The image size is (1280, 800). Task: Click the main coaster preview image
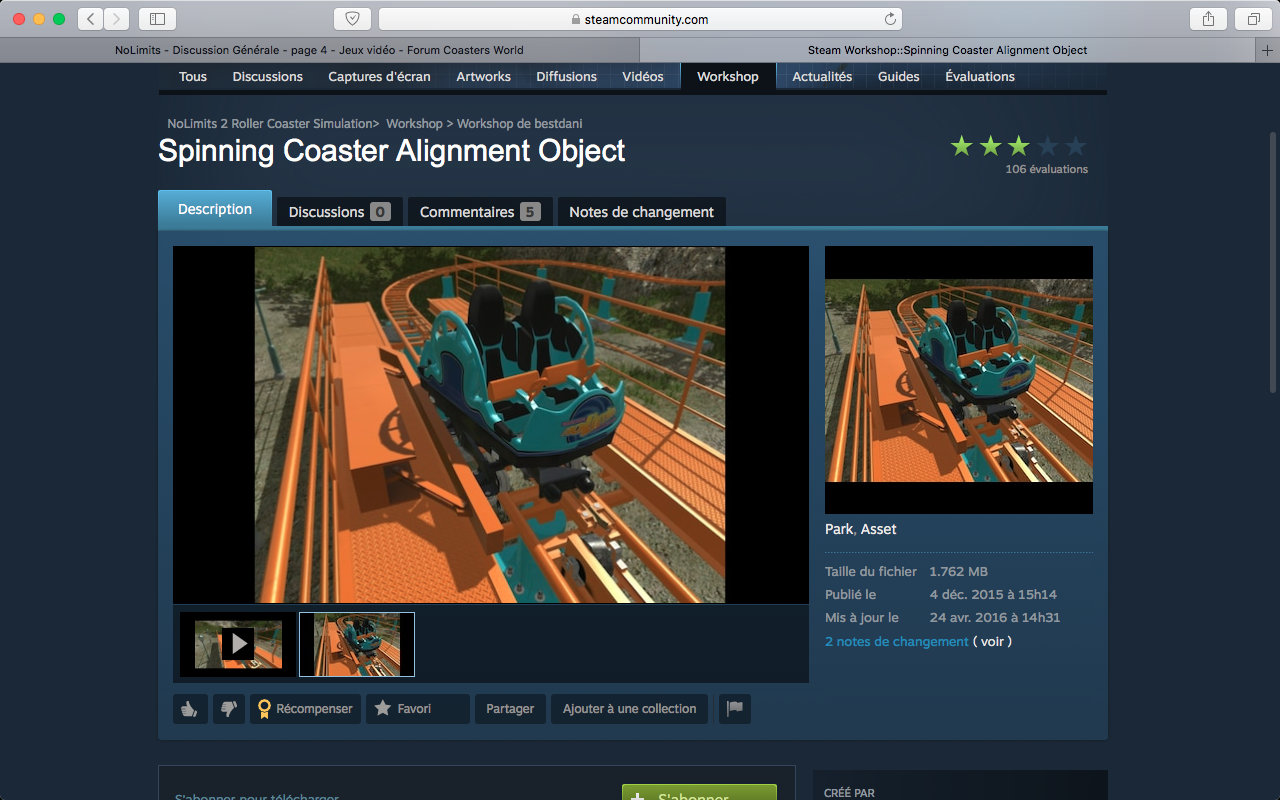490,425
